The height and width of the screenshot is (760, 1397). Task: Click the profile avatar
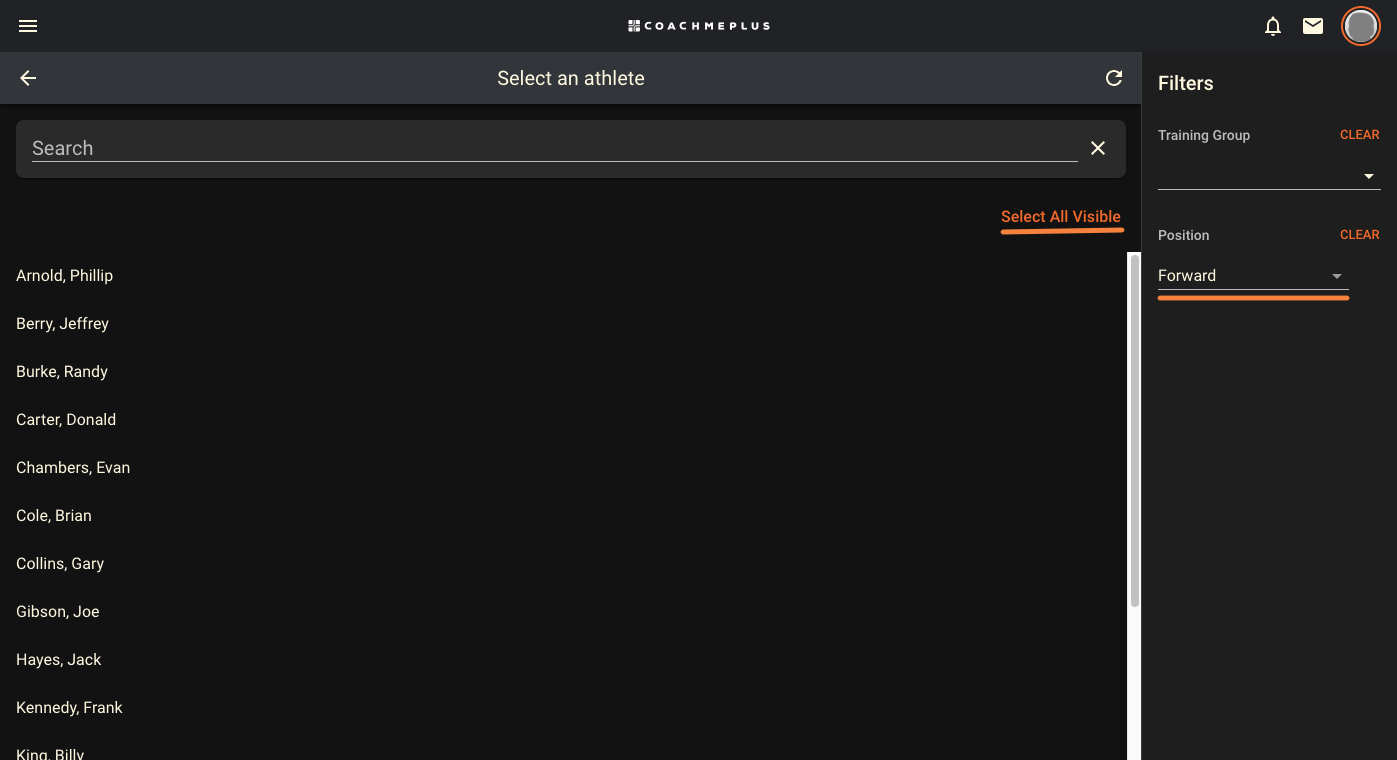click(1361, 26)
